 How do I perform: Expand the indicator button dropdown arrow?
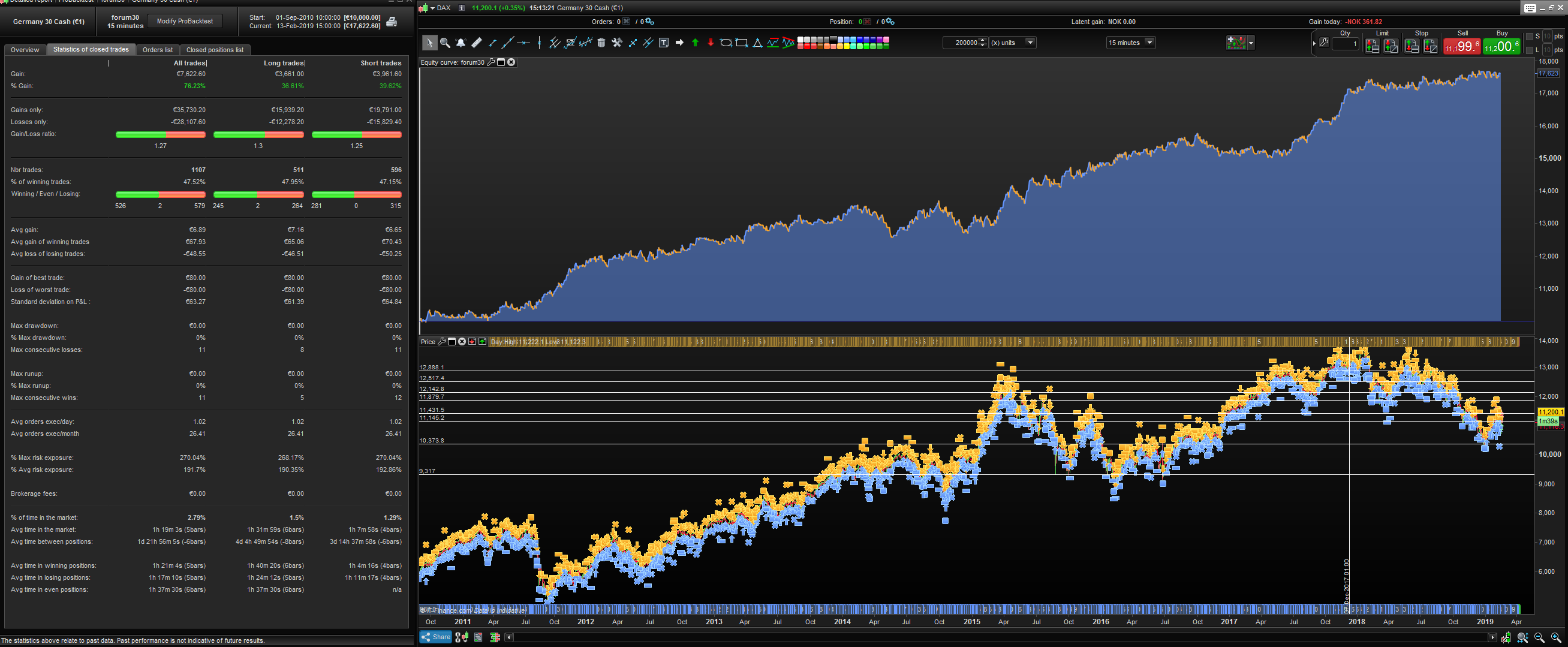(x=1251, y=43)
